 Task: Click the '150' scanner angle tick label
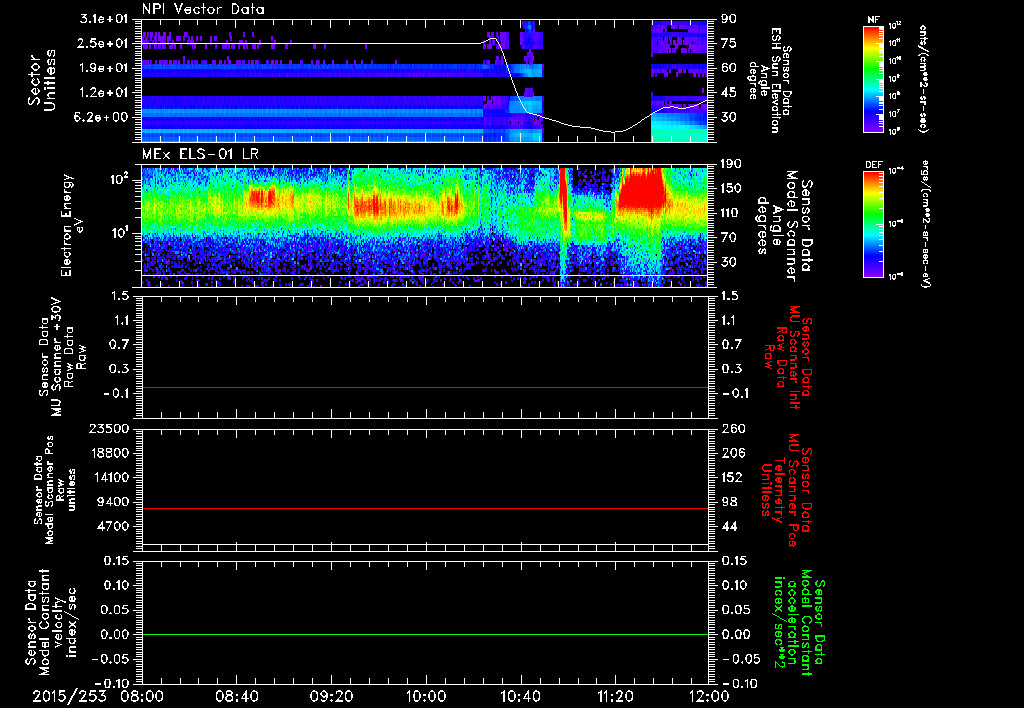731,189
